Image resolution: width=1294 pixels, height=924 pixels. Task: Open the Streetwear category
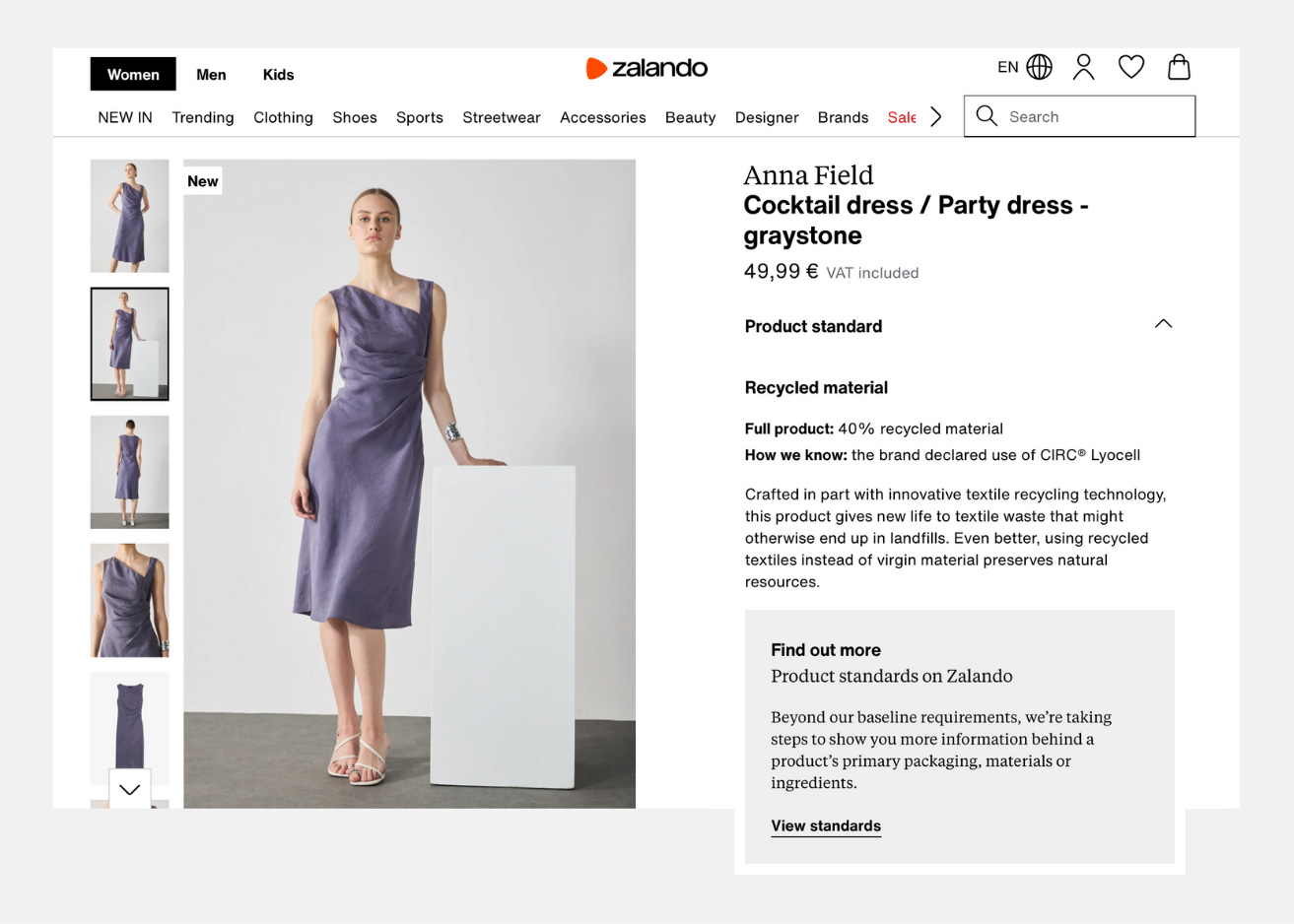[x=502, y=117]
